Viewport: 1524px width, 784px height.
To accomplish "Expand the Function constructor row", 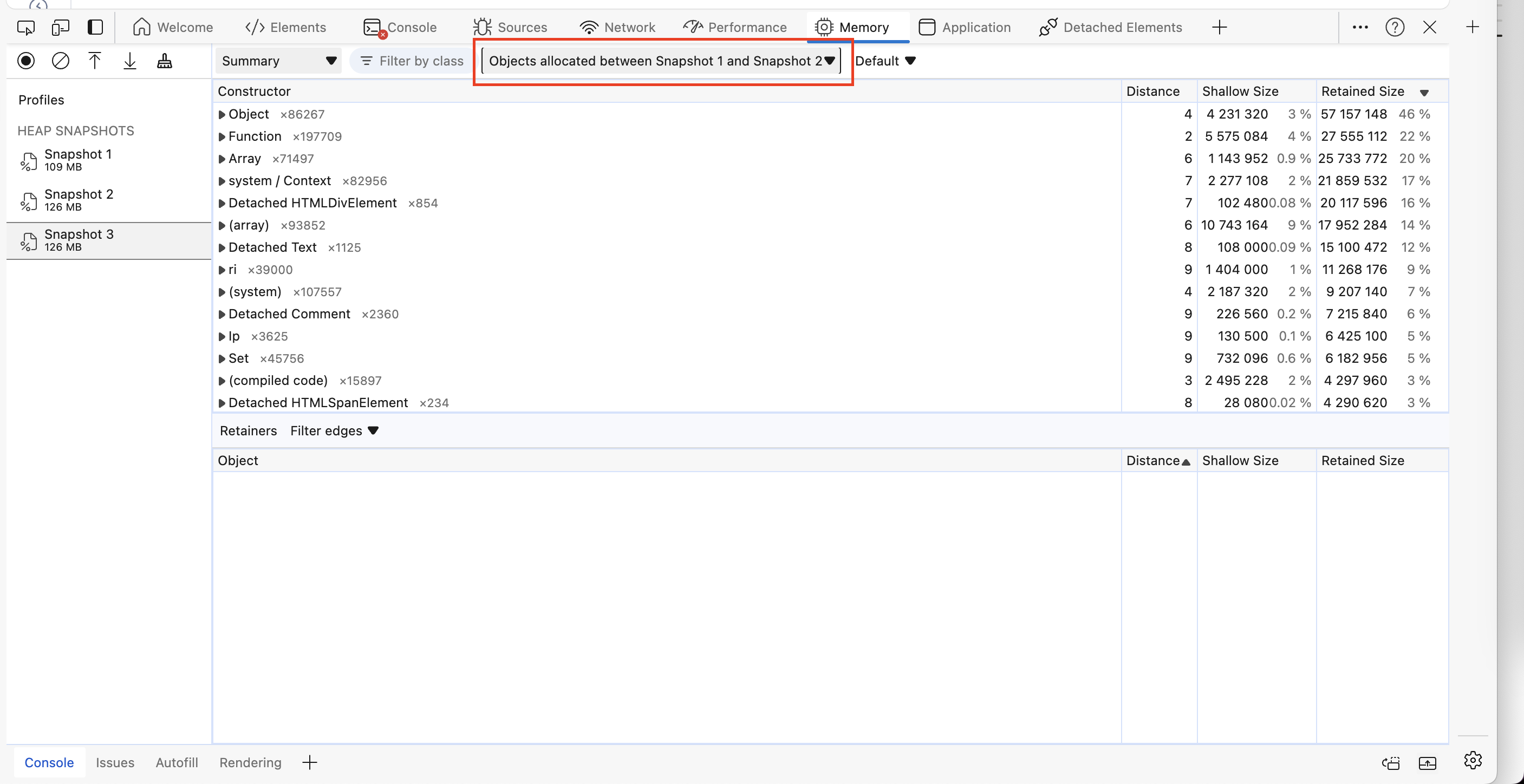I will [x=222, y=136].
